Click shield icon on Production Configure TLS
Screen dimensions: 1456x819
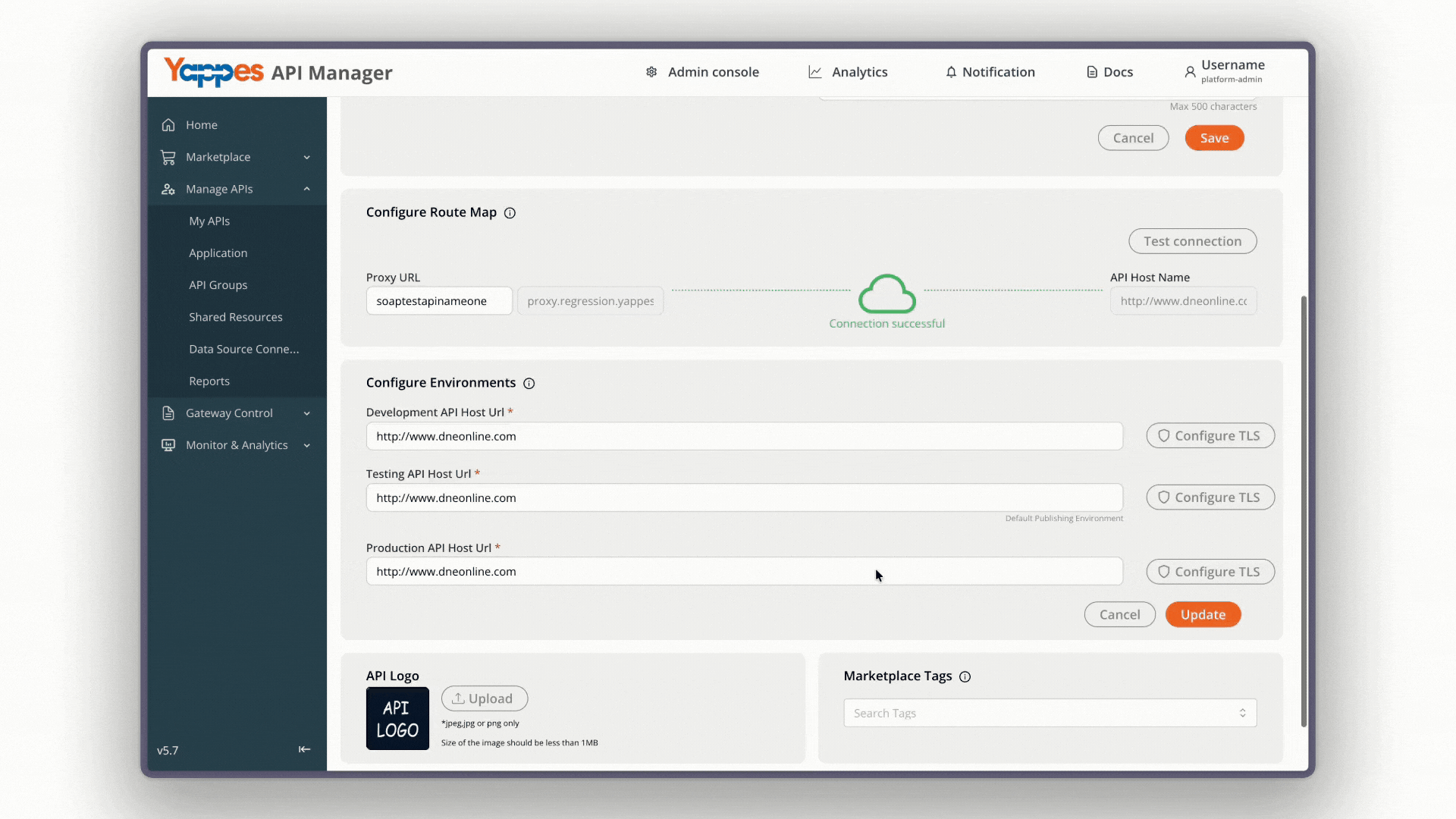point(1164,571)
